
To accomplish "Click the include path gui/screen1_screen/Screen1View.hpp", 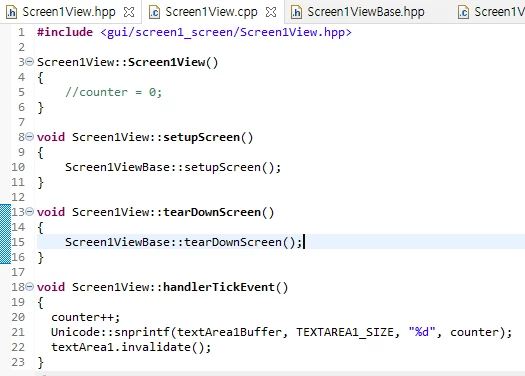I will [x=226, y=32].
